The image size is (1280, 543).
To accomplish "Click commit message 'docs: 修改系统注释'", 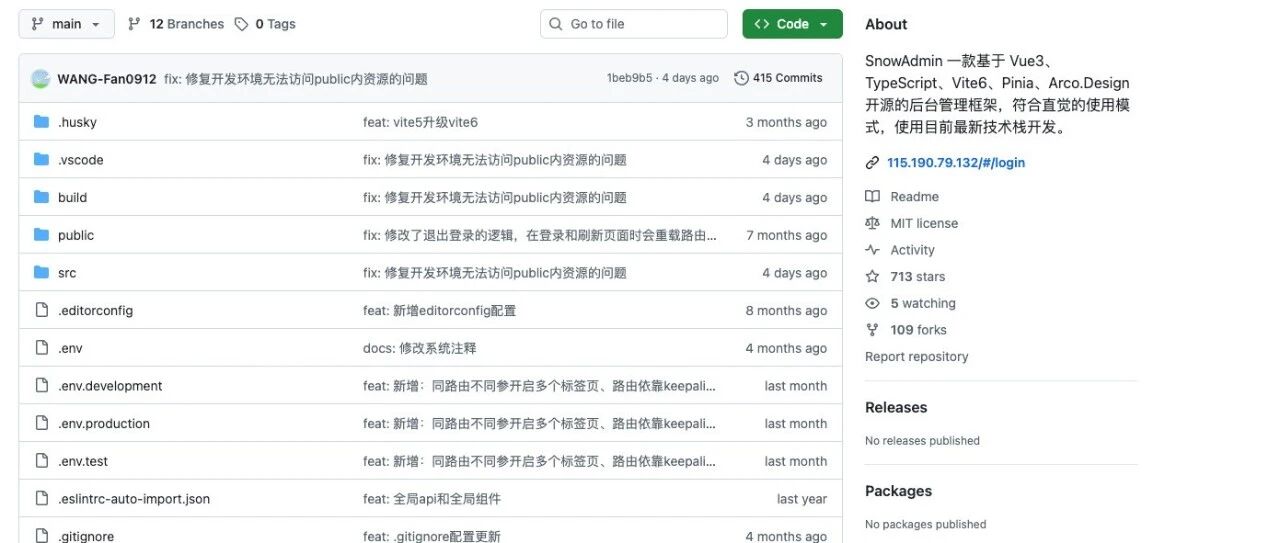I will point(419,348).
